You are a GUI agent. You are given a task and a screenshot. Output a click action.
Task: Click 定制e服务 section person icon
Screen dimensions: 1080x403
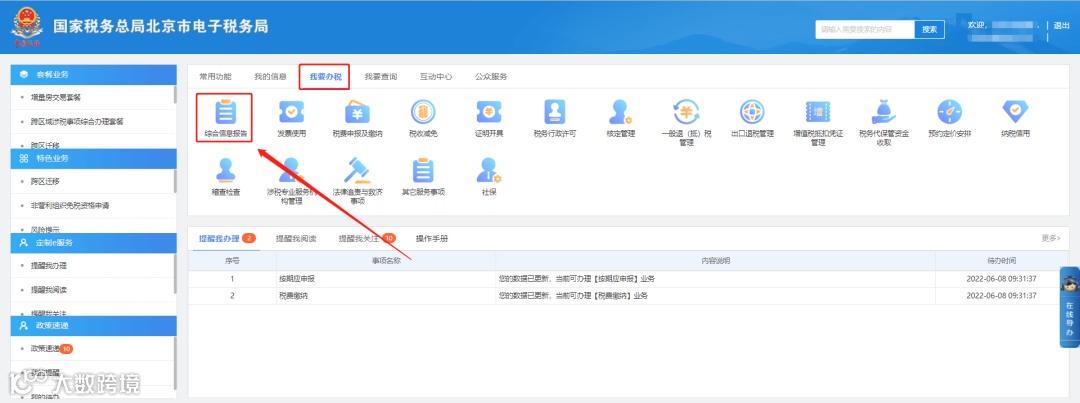point(23,242)
